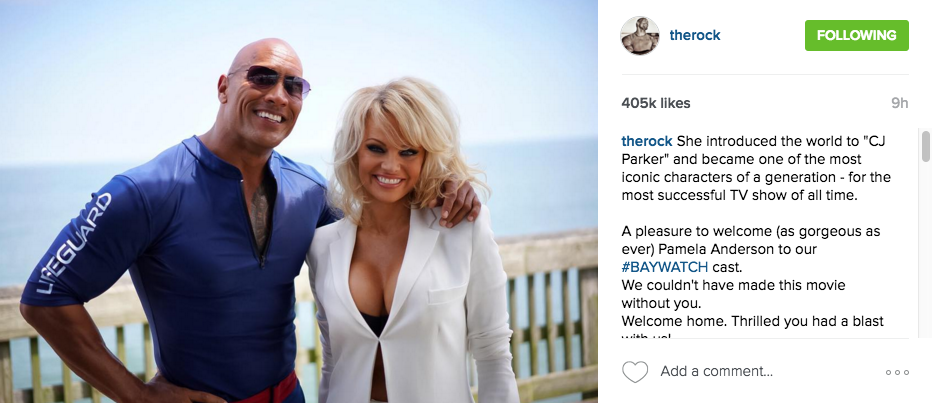Open the three-dot more options menu

coord(897,373)
